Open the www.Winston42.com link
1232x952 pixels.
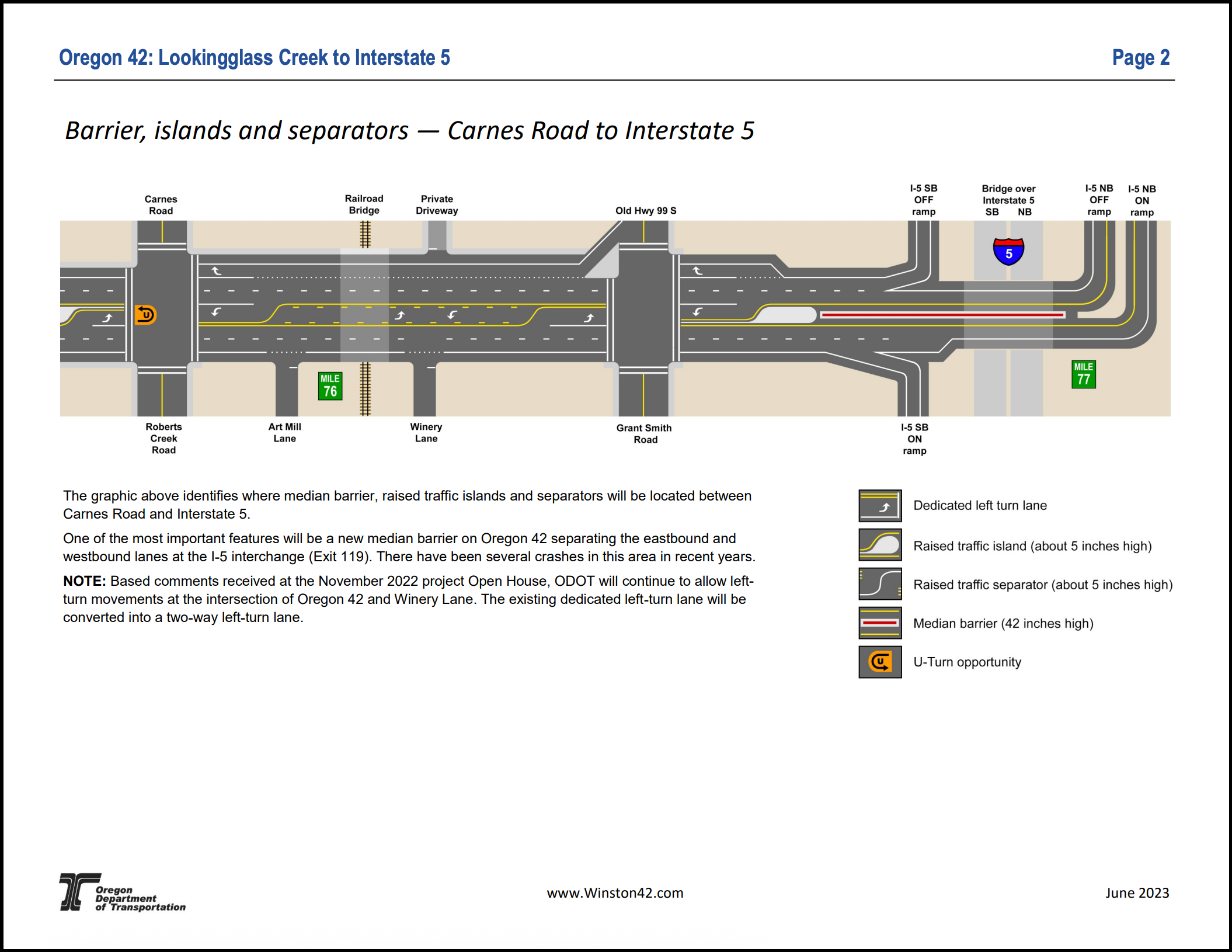pyautogui.click(x=615, y=893)
